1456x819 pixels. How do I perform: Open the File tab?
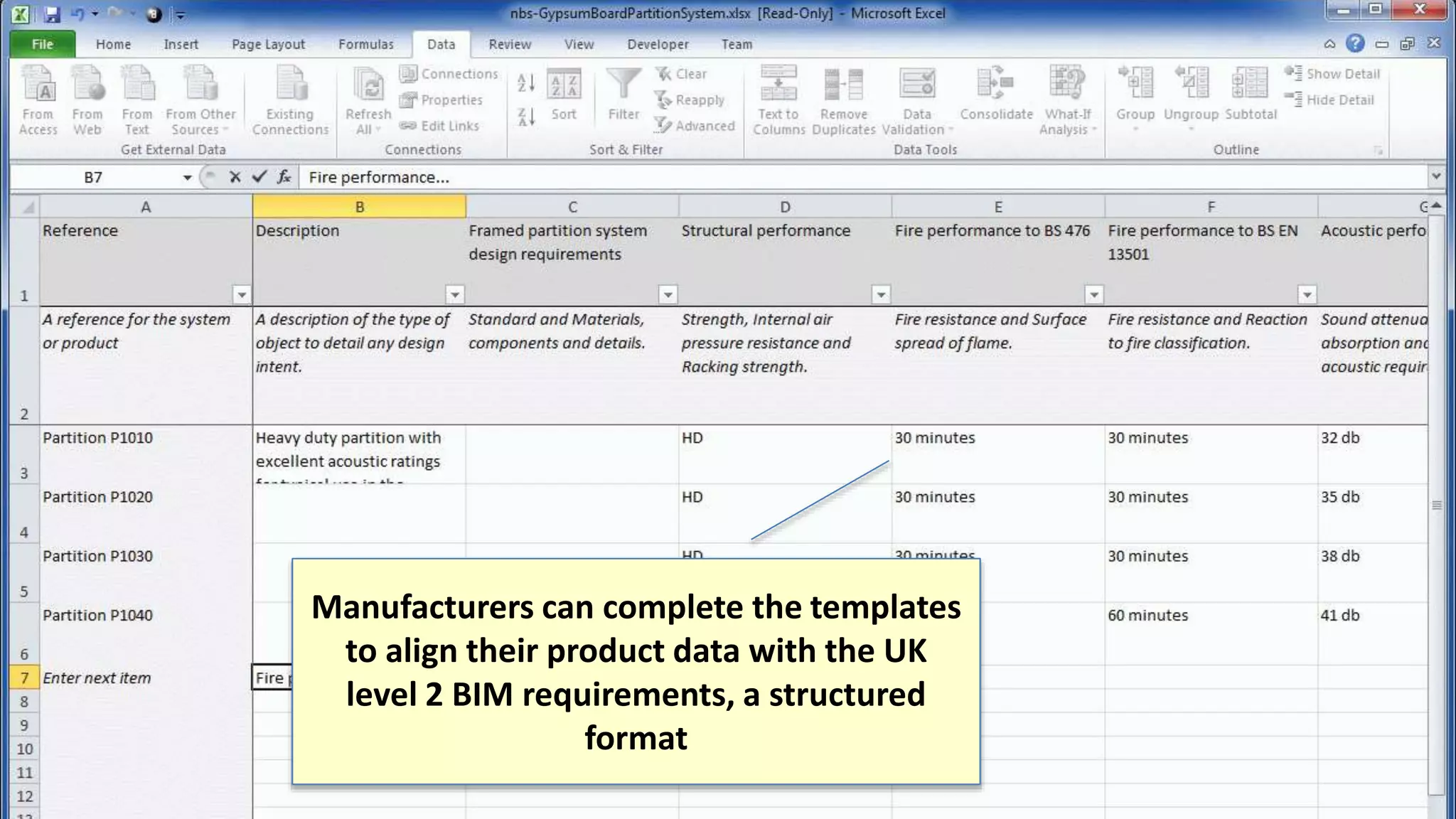click(43, 44)
